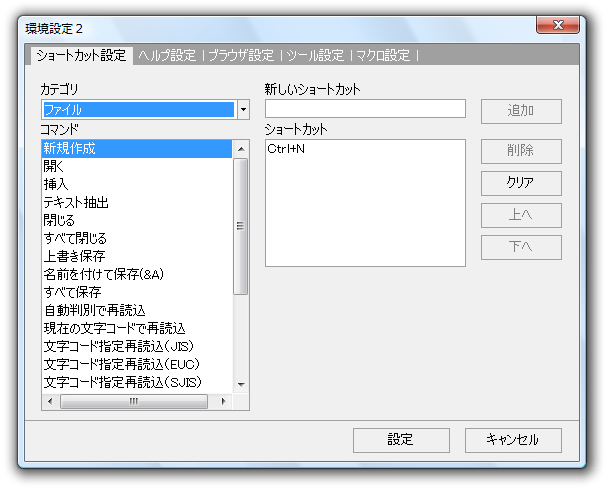Select the ショートカット設定 tab
The height and width of the screenshot is (490, 608).
[81, 55]
